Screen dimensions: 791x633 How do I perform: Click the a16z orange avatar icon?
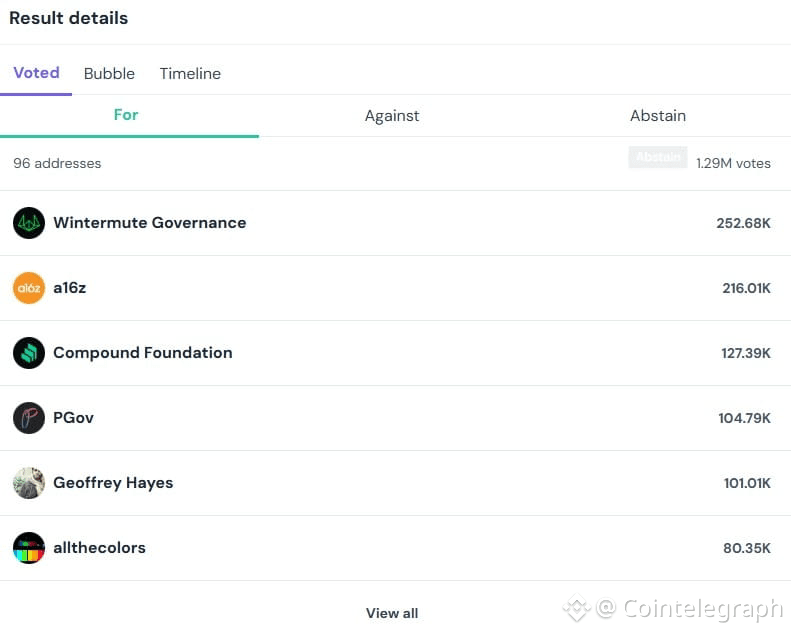click(x=29, y=288)
